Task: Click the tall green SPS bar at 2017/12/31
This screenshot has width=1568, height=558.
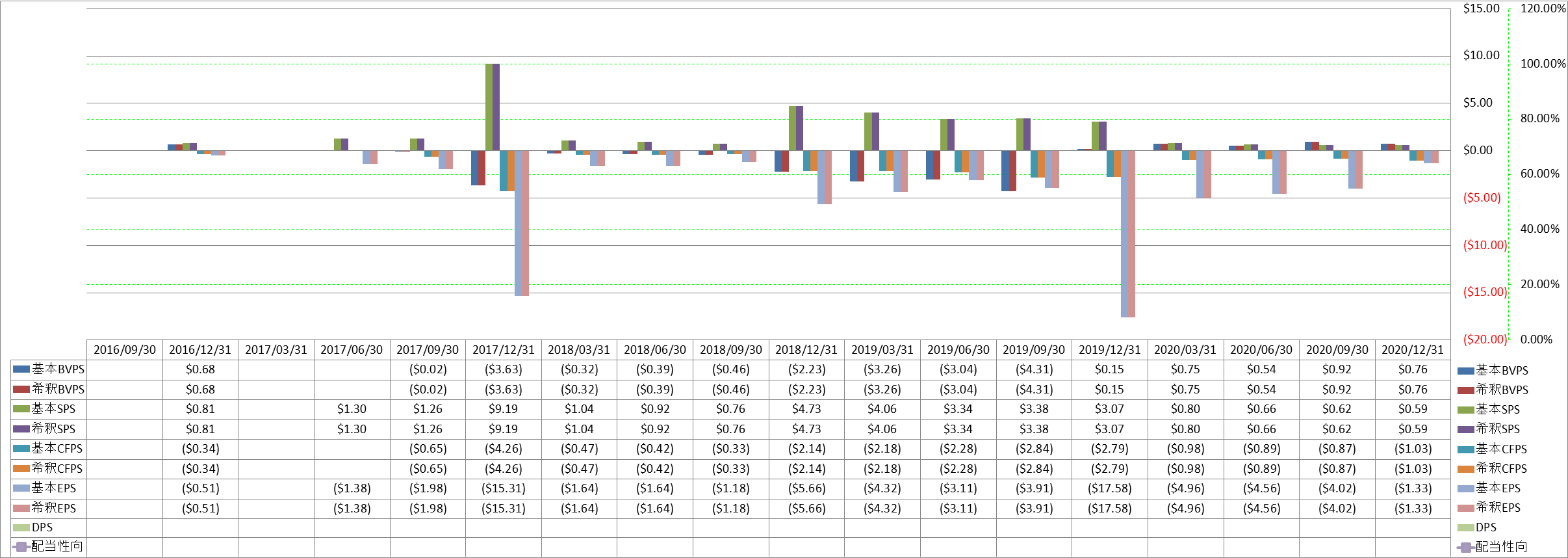Action: [x=489, y=107]
